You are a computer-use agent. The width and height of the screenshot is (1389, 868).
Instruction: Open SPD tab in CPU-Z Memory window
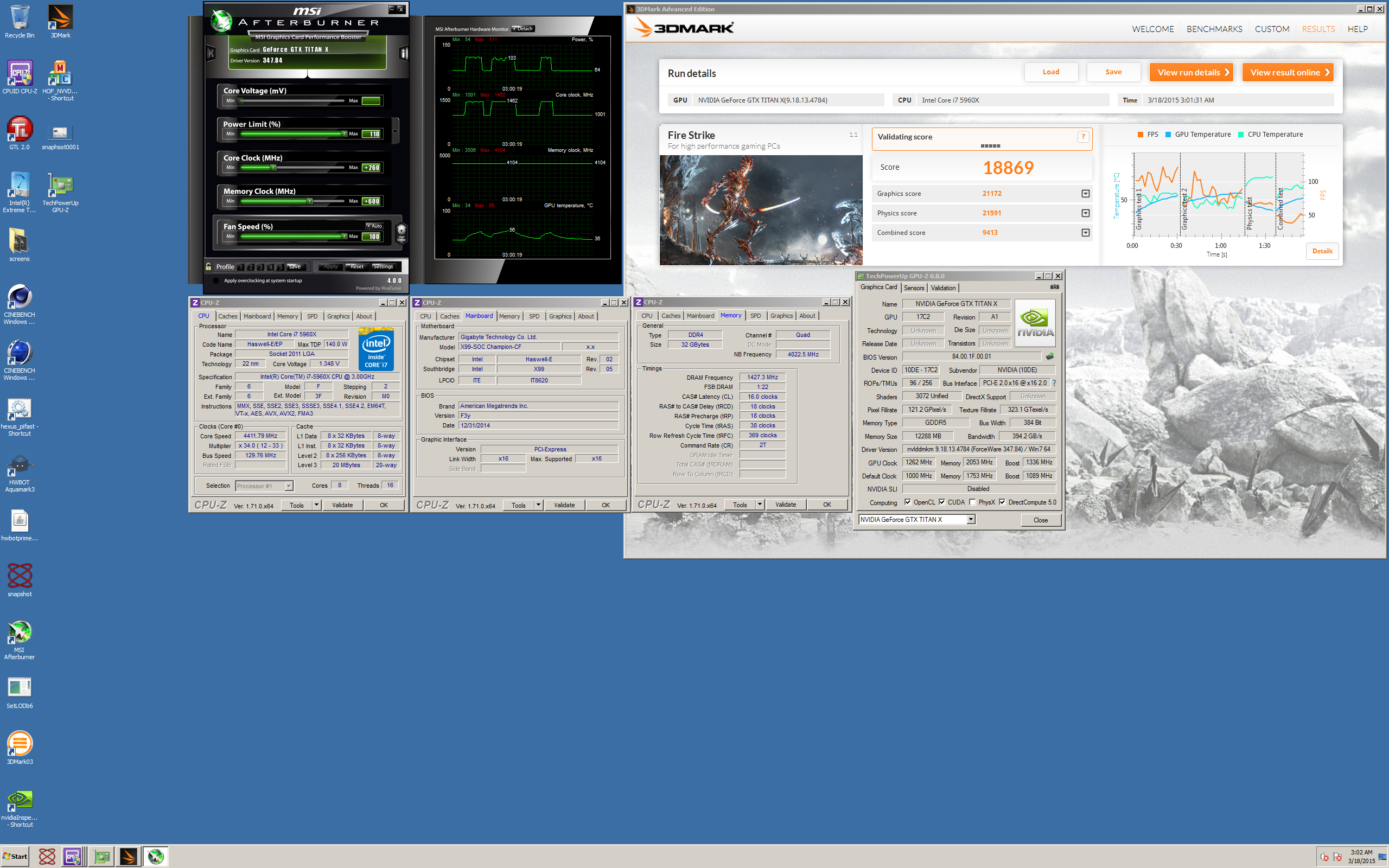click(755, 316)
